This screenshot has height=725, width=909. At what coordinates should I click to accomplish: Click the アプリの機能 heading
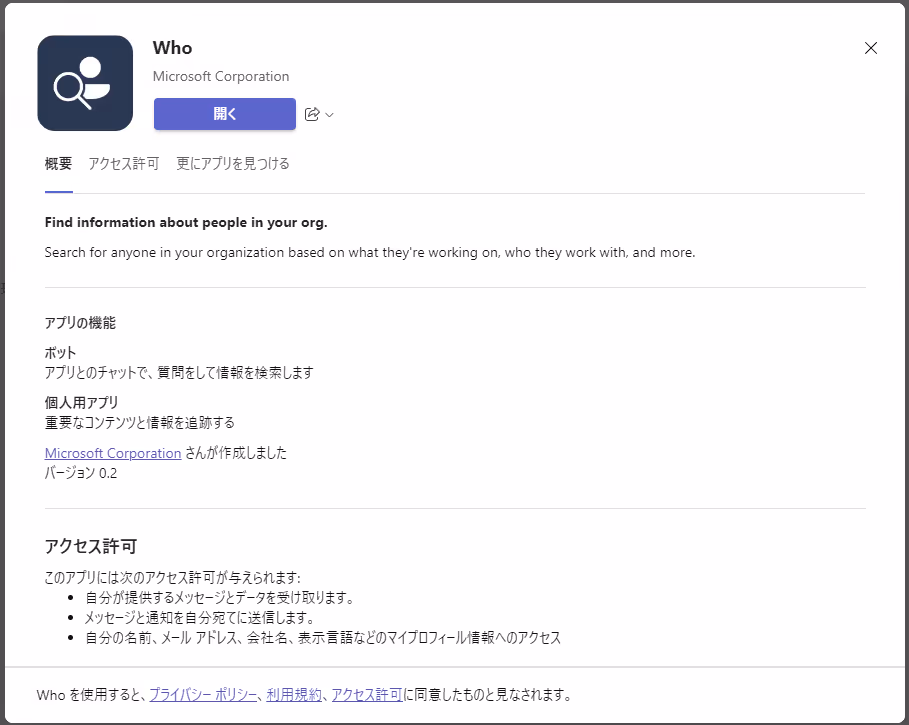(80, 323)
